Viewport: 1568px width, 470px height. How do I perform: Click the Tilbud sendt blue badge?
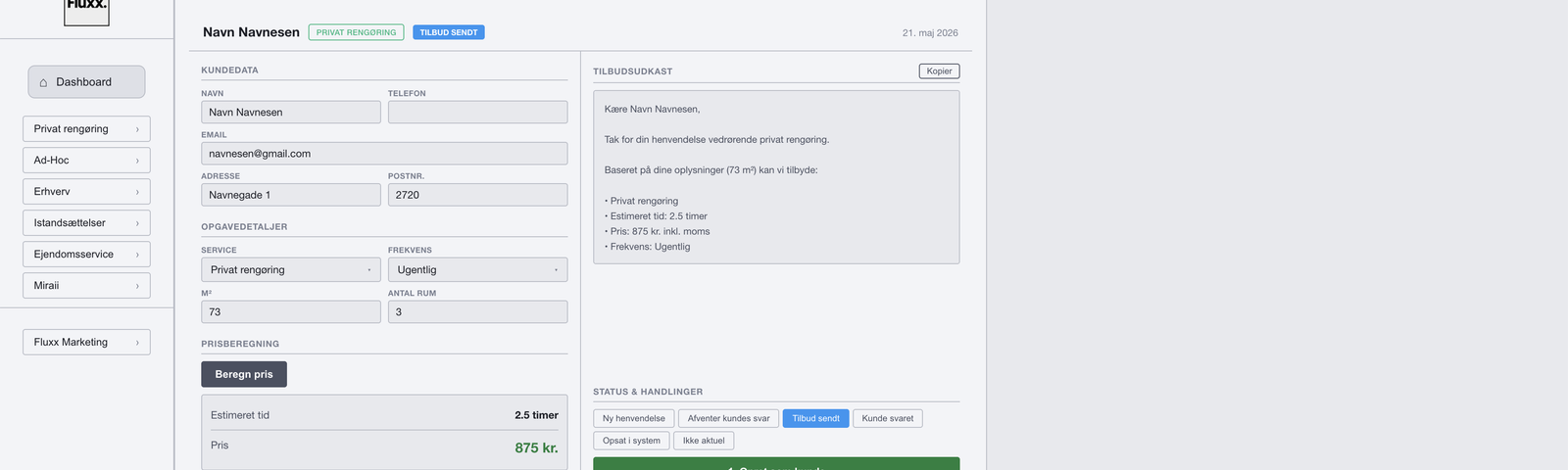tap(449, 32)
